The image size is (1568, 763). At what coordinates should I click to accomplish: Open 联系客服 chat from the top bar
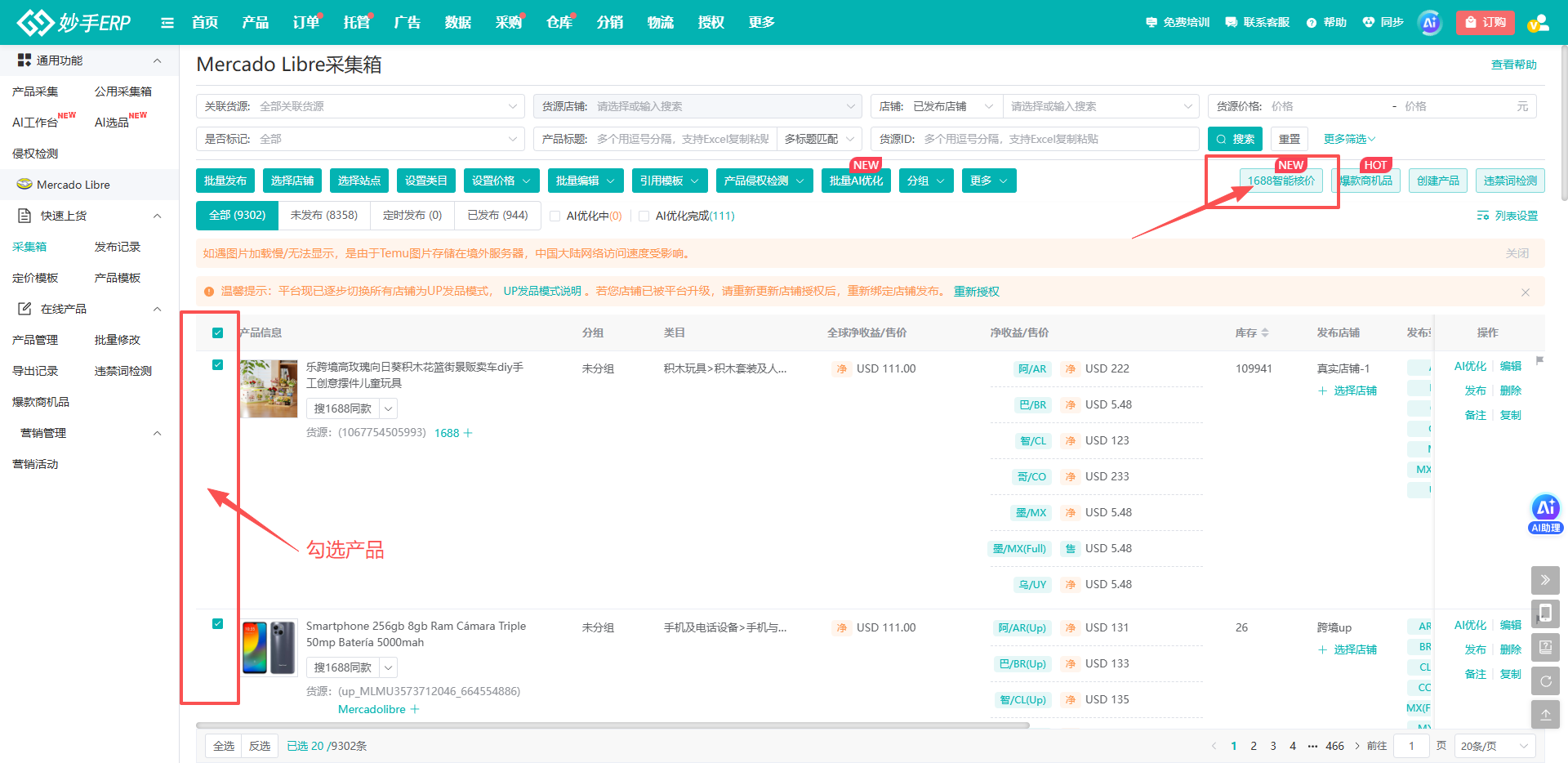1258,22
